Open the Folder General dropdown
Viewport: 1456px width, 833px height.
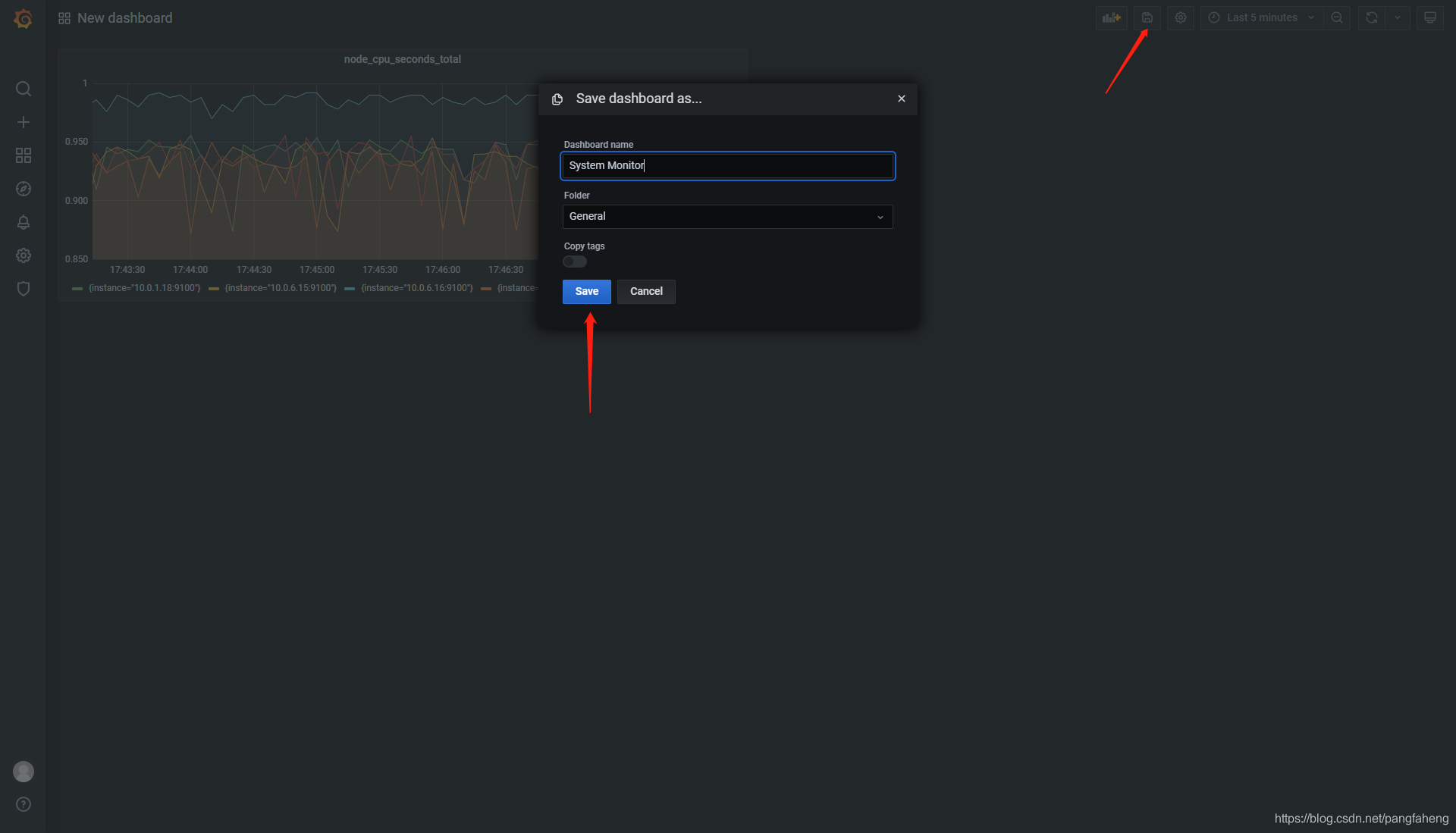click(x=727, y=217)
